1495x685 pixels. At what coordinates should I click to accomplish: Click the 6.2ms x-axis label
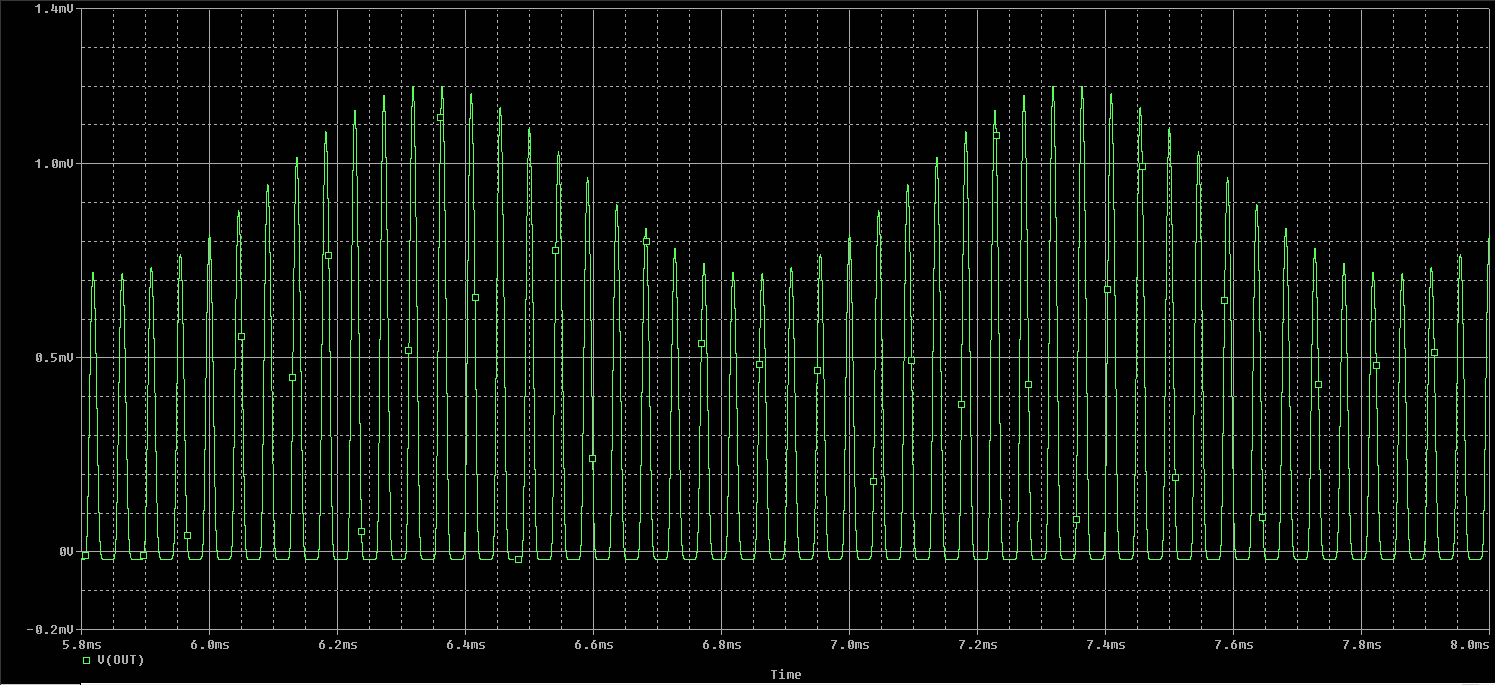coord(338,645)
